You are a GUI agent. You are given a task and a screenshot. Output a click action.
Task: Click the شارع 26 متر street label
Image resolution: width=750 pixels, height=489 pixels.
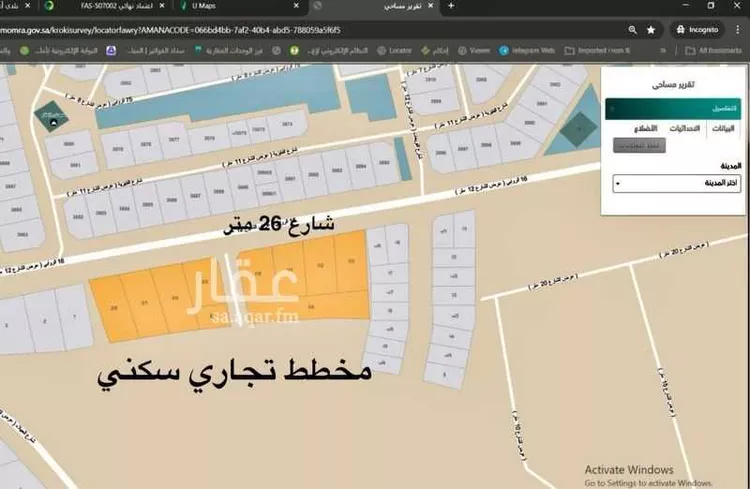279,224
